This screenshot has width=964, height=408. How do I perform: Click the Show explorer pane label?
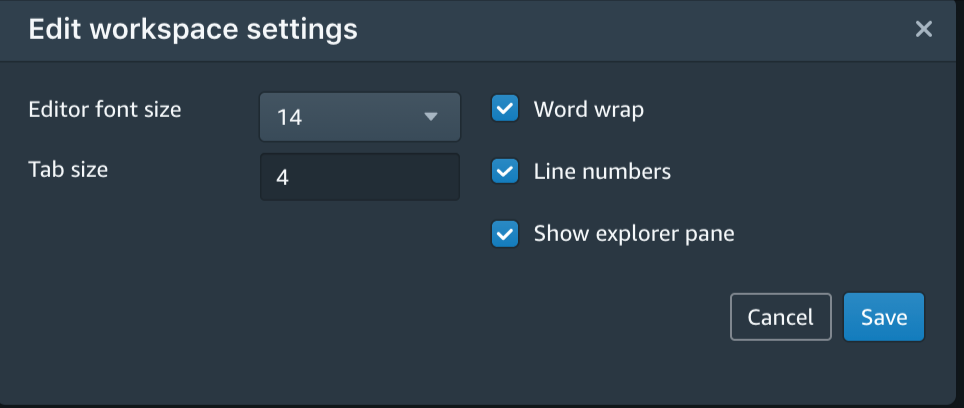(x=634, y=234)
